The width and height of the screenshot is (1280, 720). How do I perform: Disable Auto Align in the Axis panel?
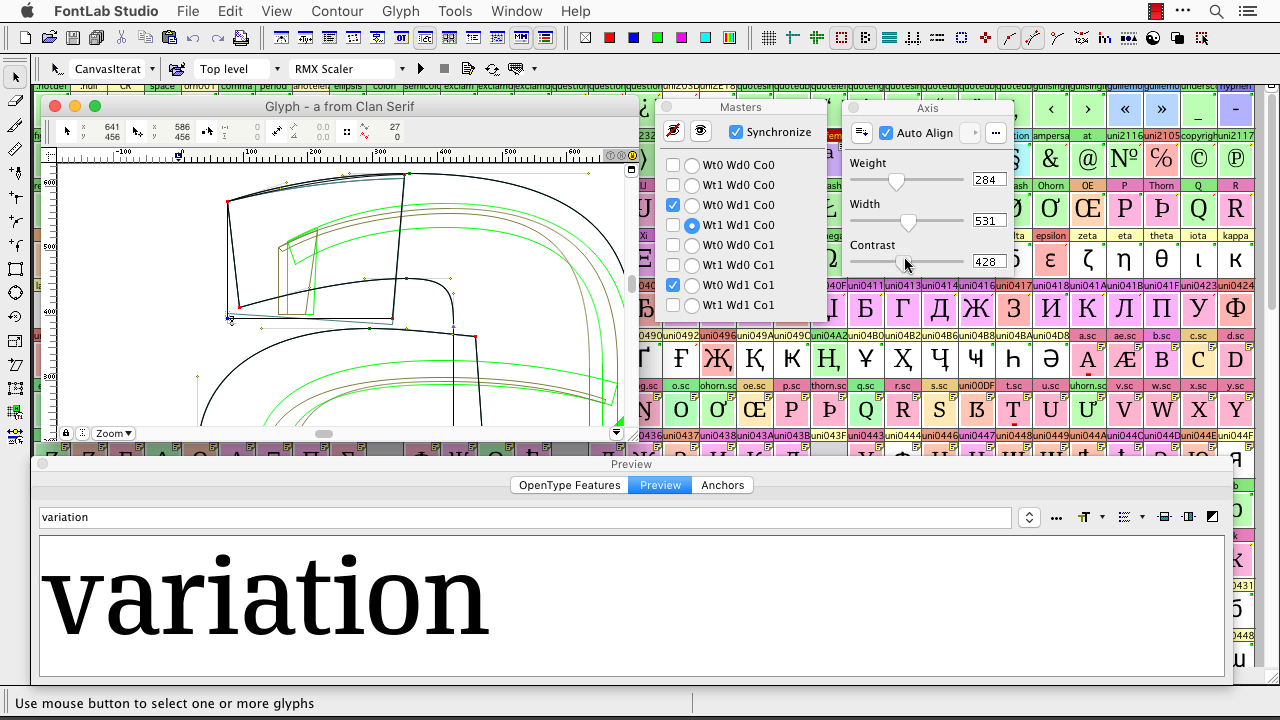tap(885, 132)
